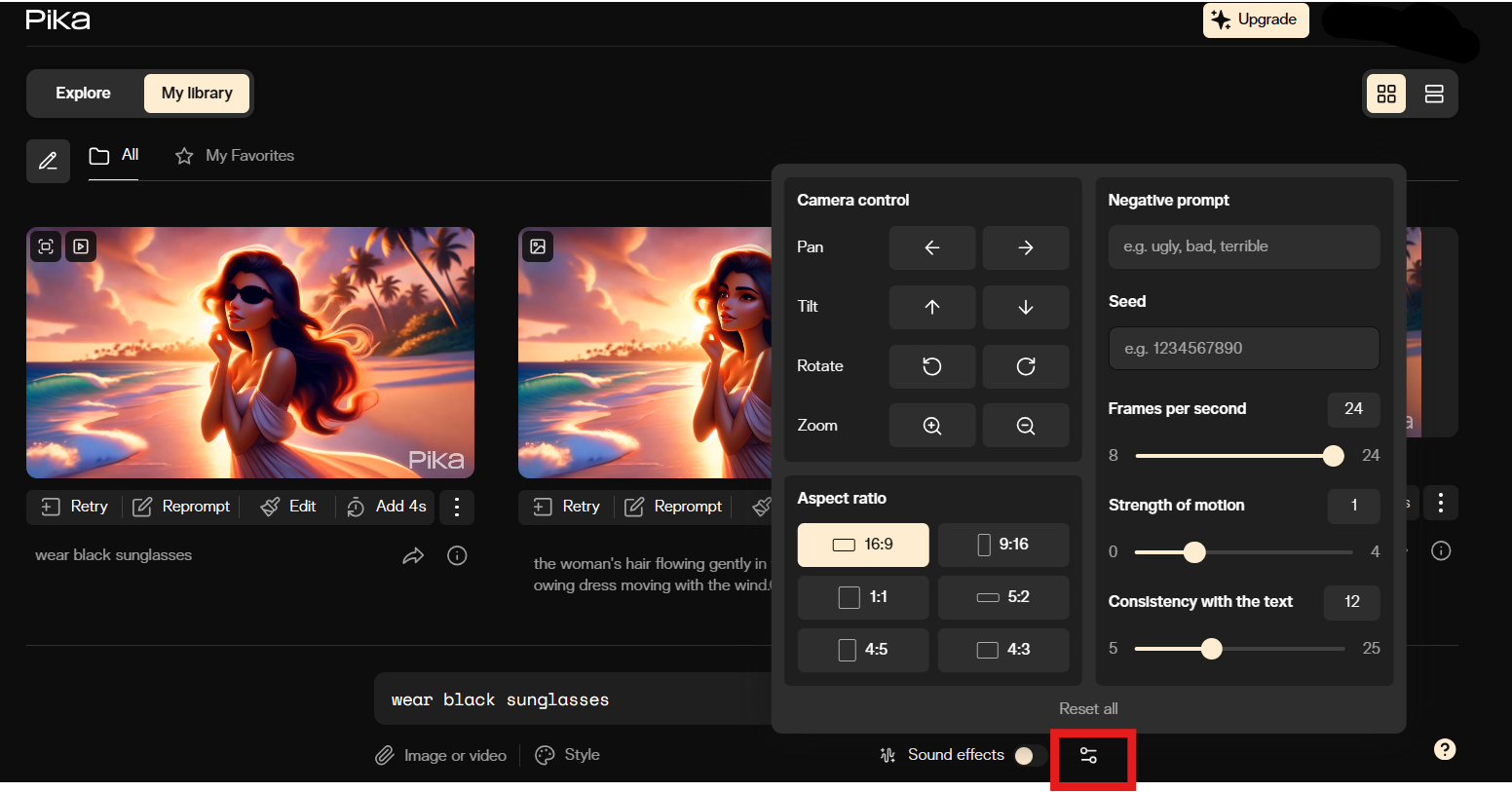Click the tilt up arrow button
Viewport: 1512px width, 792px height.
coord(931,307)
